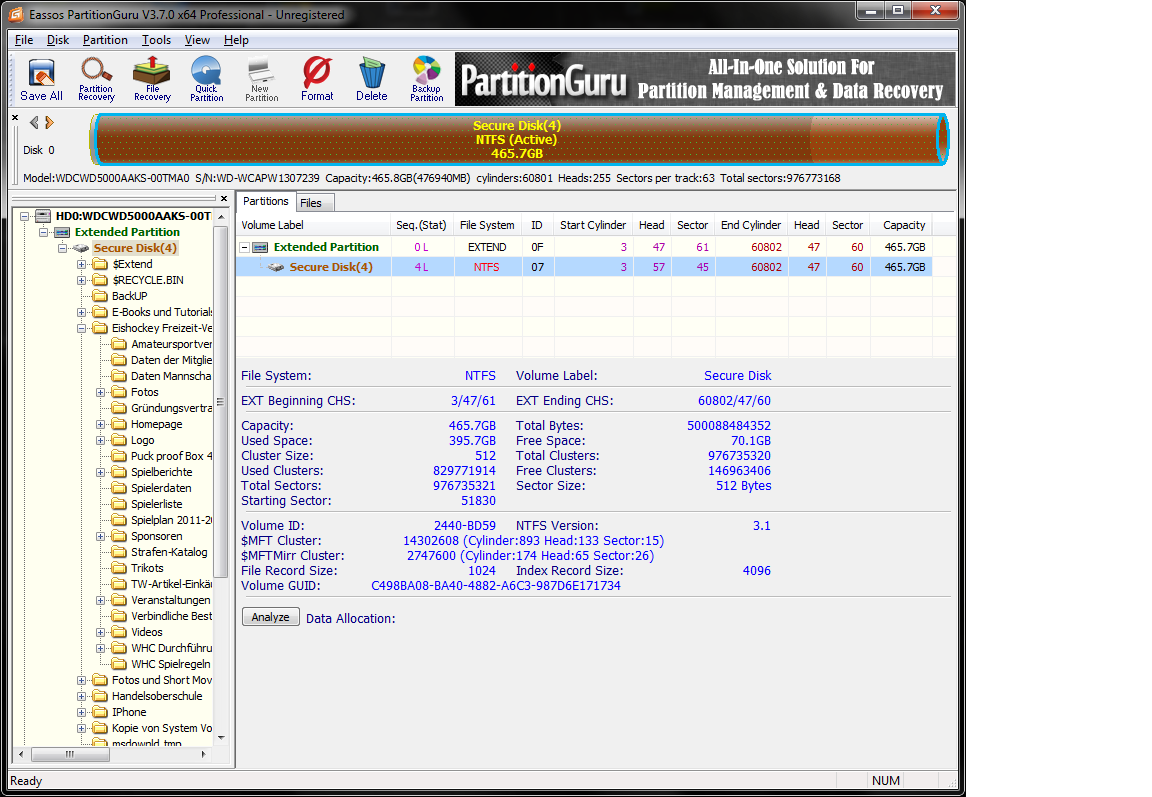
Task: Start Quick Partition from the toolbar
Action: [x=206, y=79]
